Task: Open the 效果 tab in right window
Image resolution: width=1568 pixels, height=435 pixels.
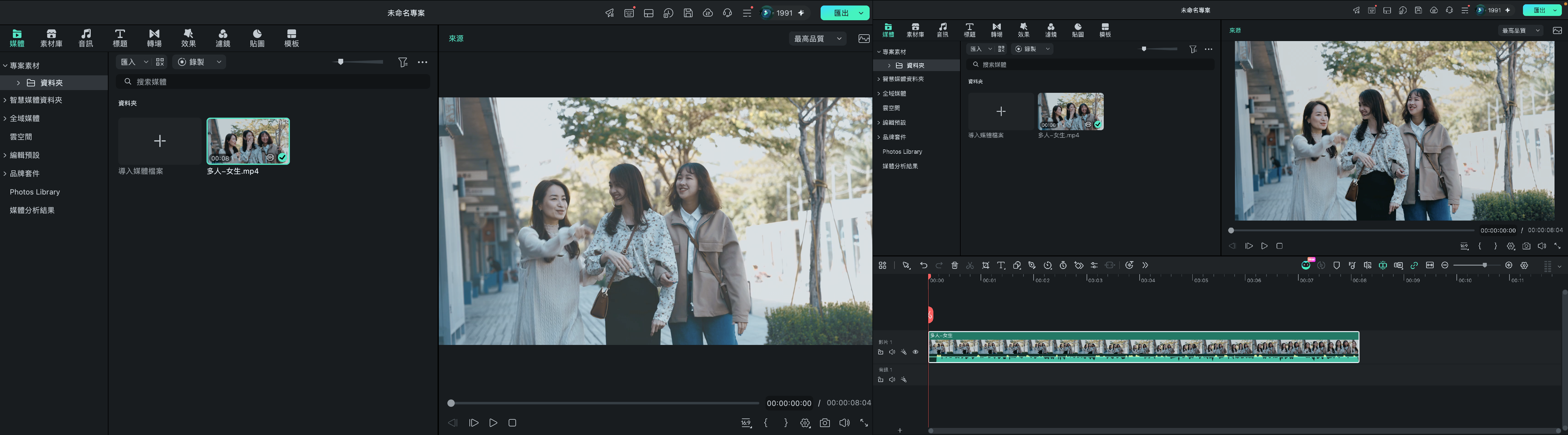Action: point(1024,30)
